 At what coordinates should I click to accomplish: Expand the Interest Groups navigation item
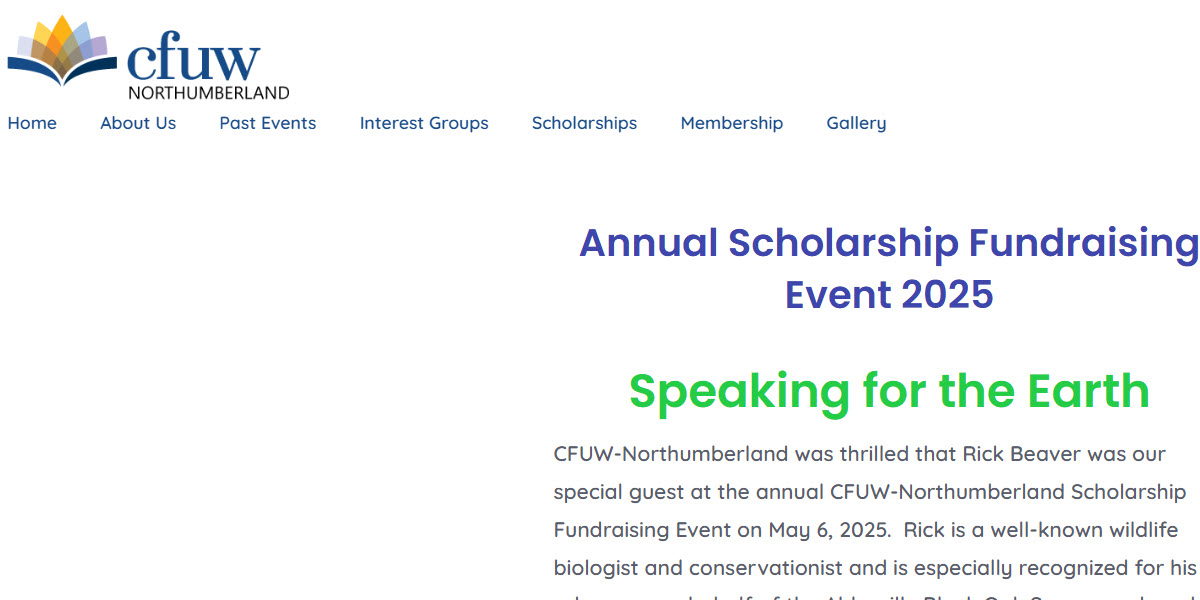point(424,123)
